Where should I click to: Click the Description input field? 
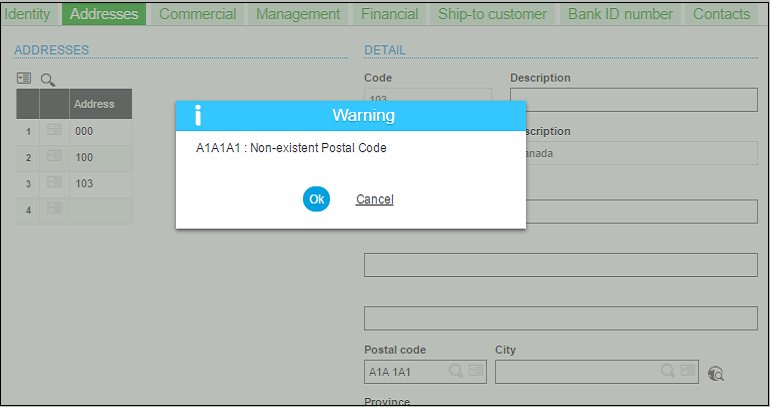click(633, 100)
